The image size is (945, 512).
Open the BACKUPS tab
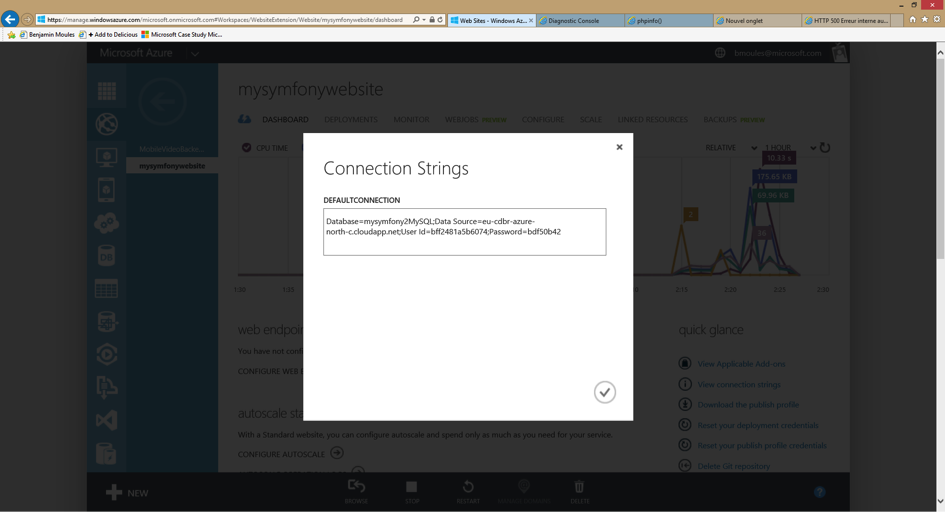[720, 119]
